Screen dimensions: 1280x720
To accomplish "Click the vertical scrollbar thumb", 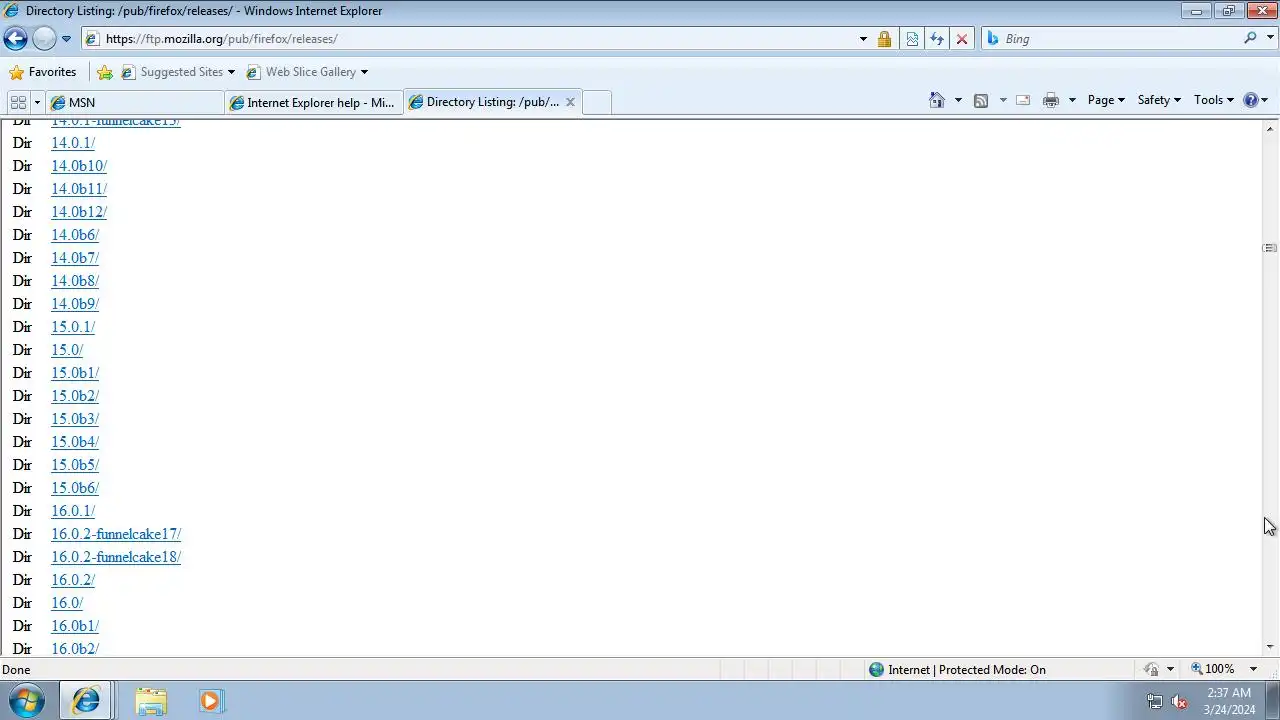I will pyautogui.click(x=1270, y=248).
